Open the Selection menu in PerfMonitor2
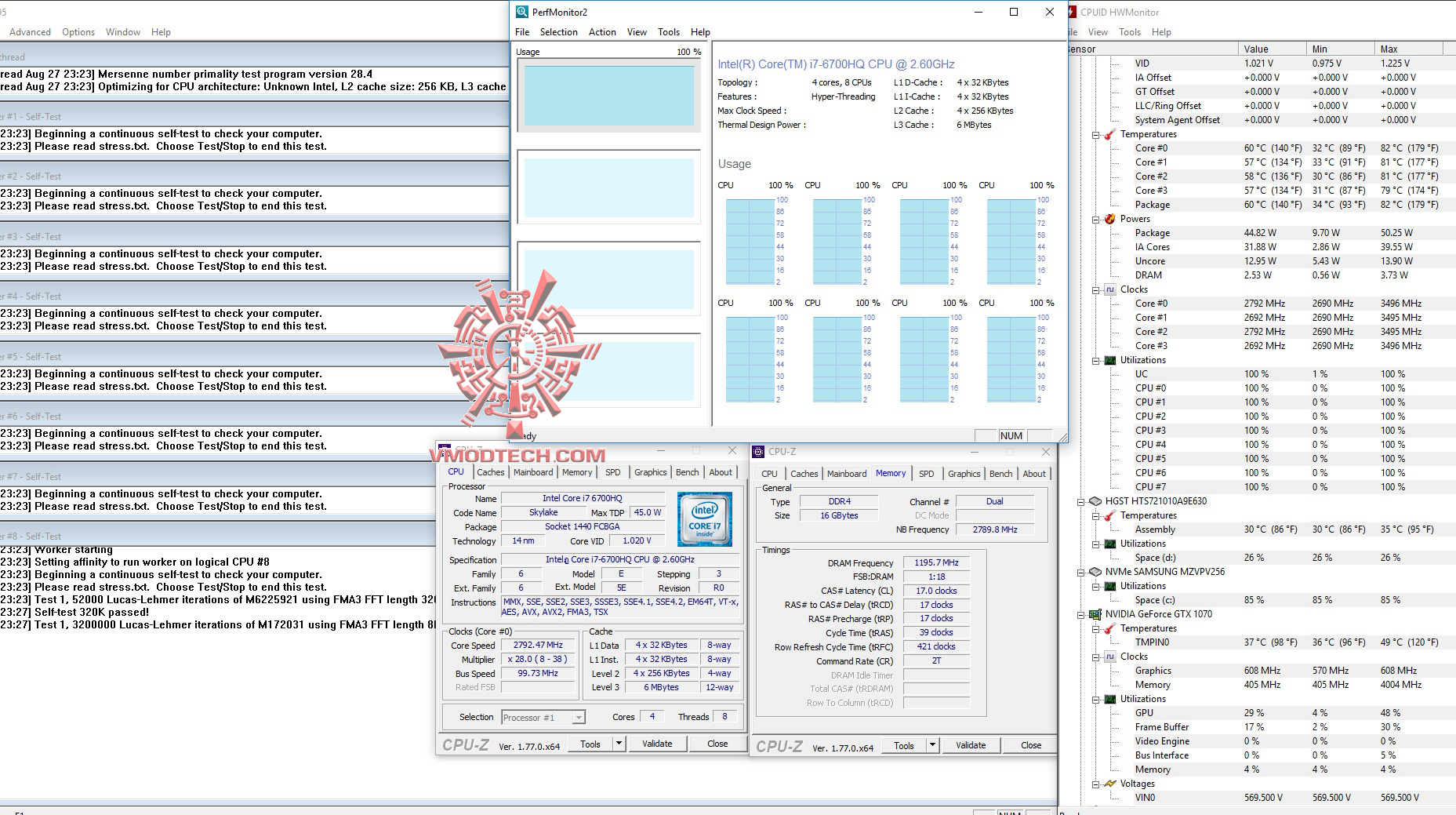The image size is (1456, 815). click(558, 32)
